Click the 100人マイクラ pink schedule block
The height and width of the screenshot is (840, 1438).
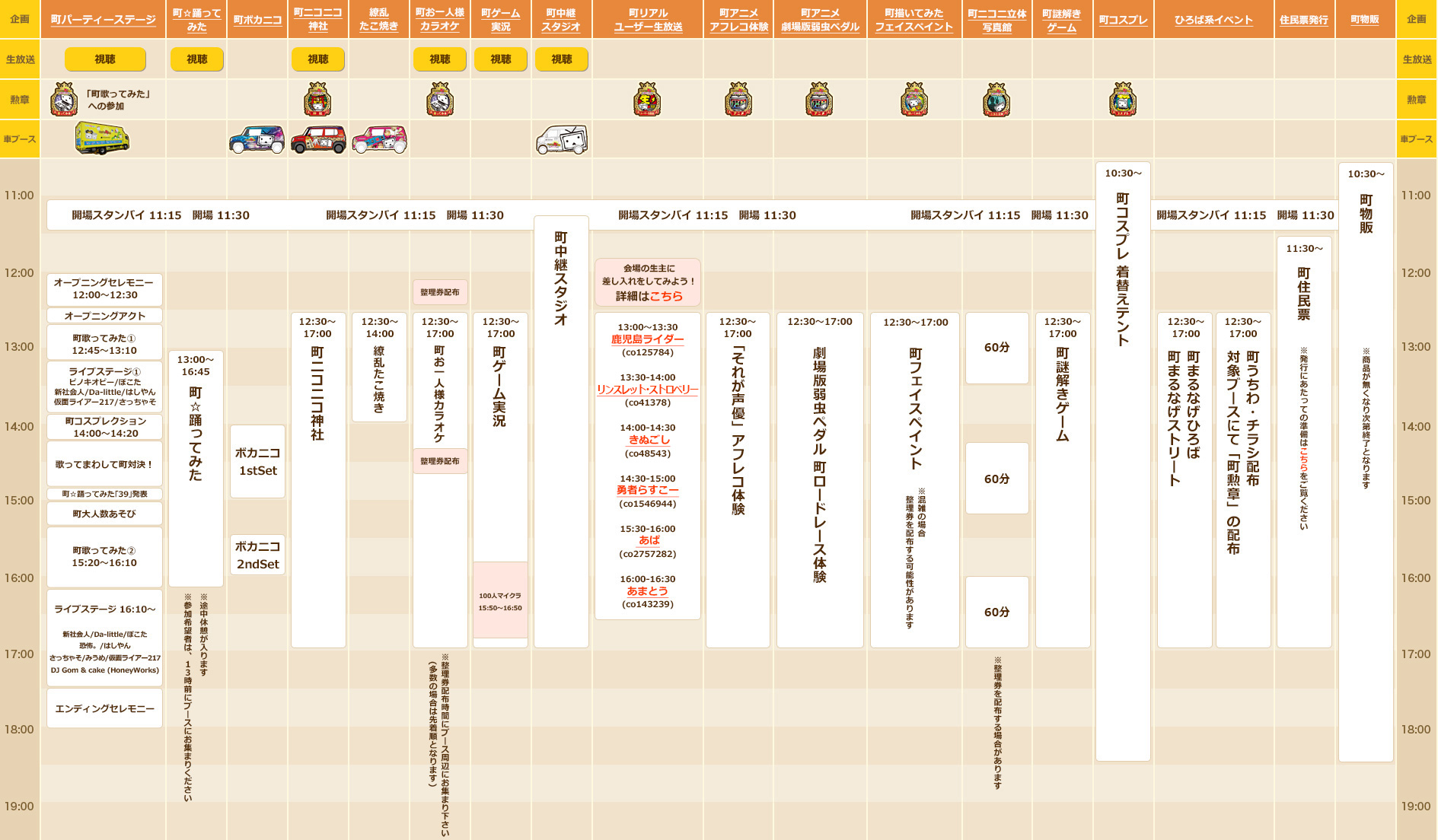click(500, 600)
